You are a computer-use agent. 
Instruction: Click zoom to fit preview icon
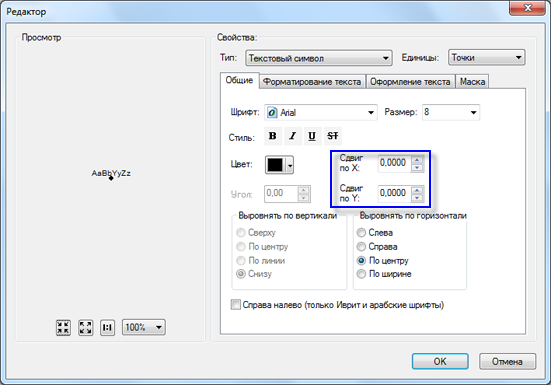[86, 327]
